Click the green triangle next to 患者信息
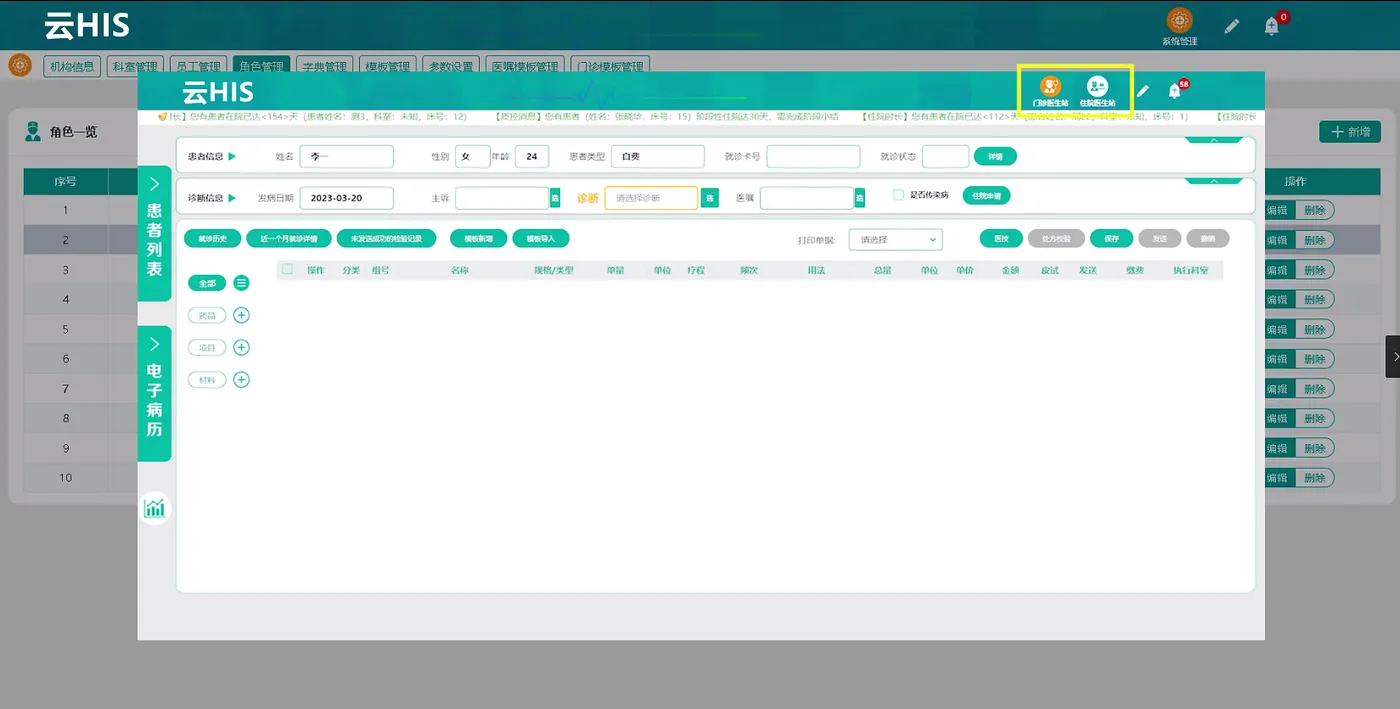 232,156
